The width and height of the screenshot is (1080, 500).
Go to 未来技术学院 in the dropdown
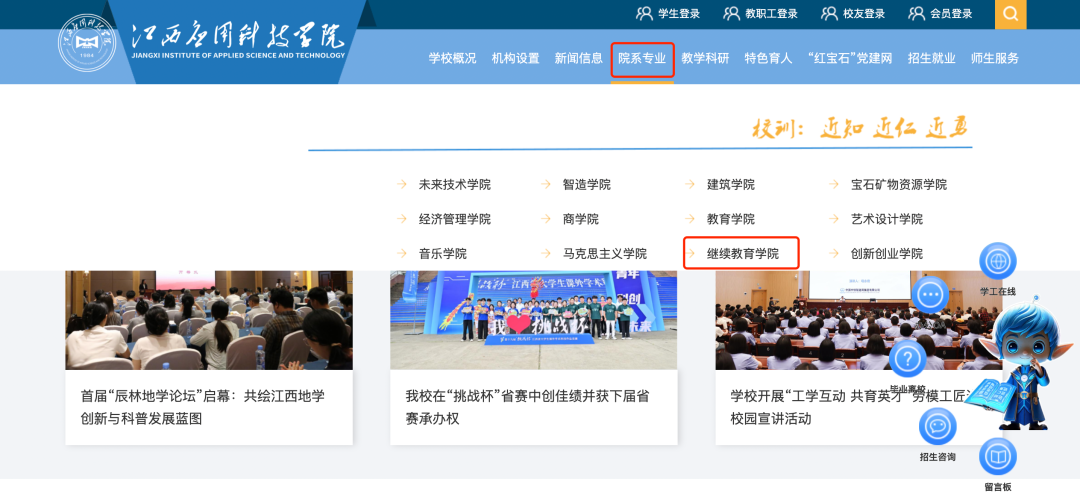click(455, 185)
